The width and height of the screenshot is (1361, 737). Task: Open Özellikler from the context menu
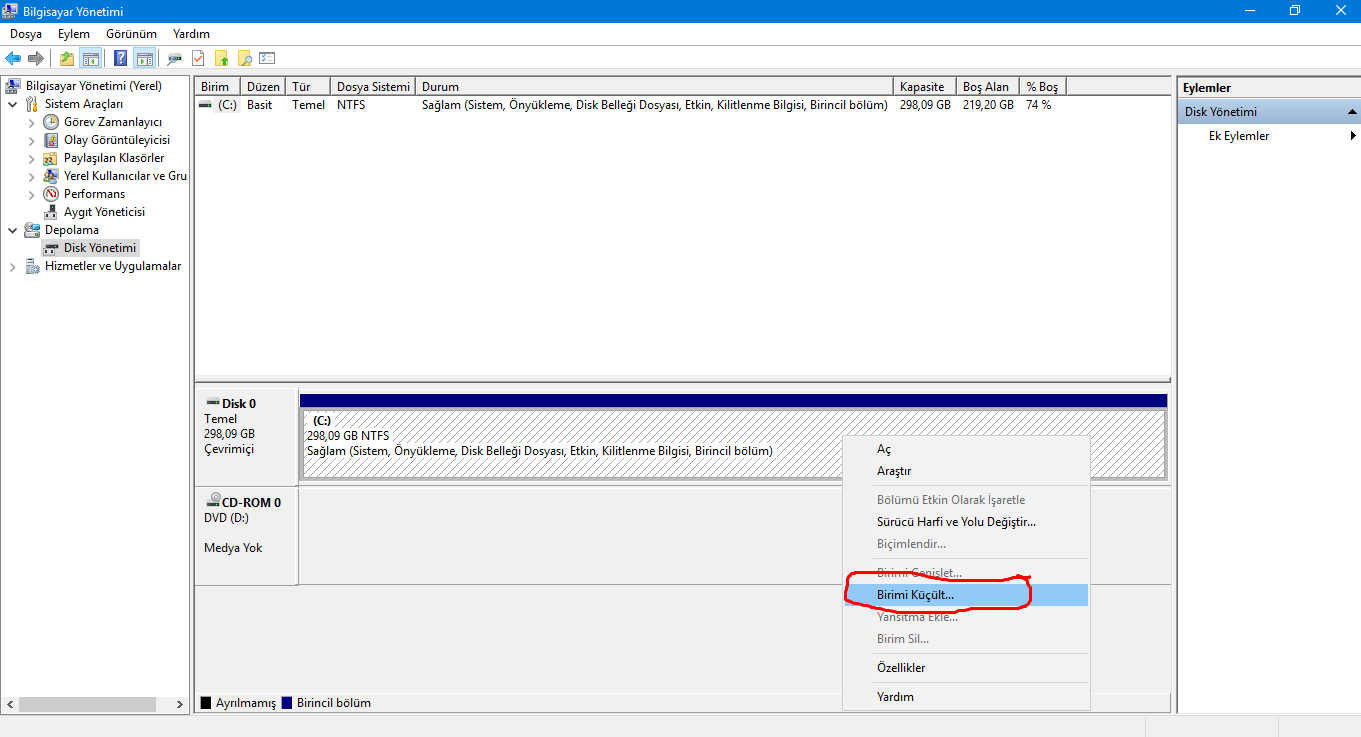click(x=966, y=668)
